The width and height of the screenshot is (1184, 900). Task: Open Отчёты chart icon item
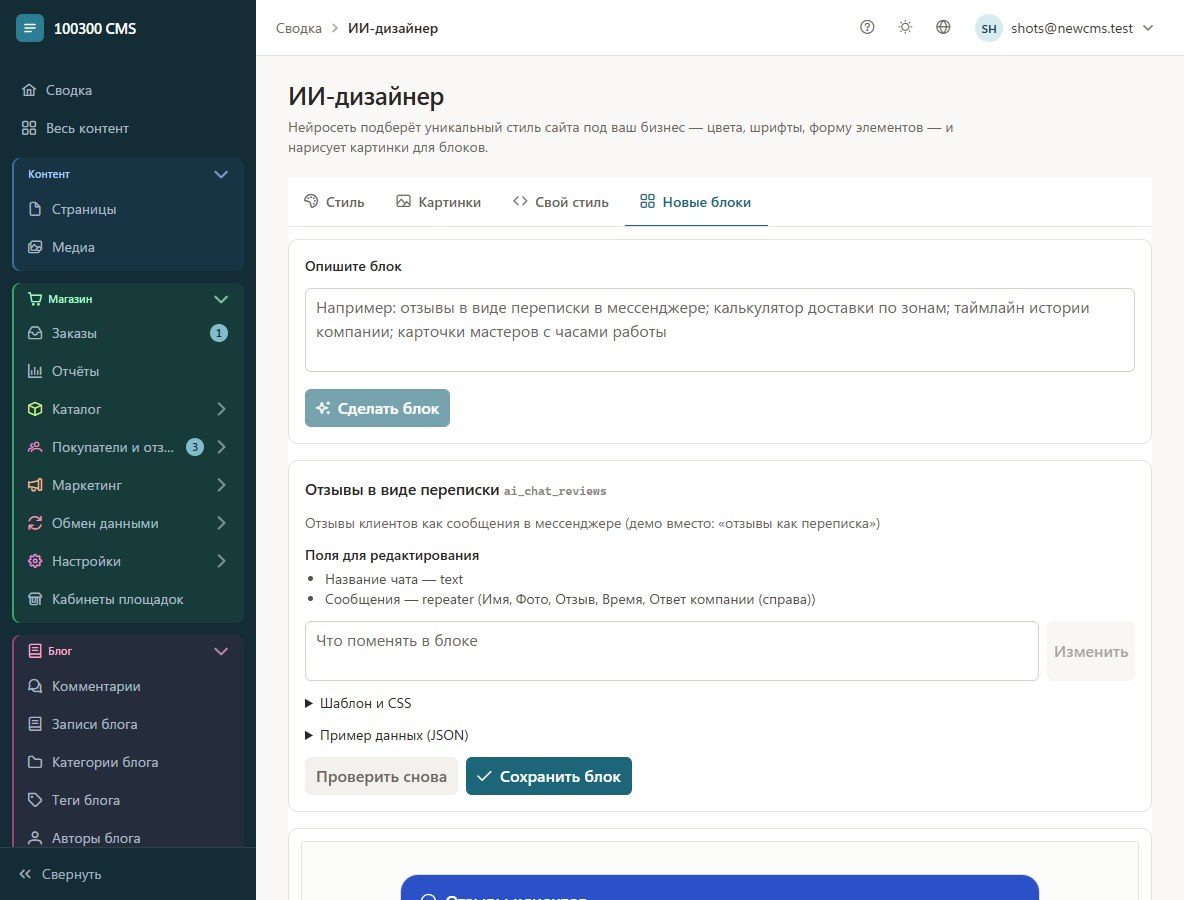pos(35,371)
